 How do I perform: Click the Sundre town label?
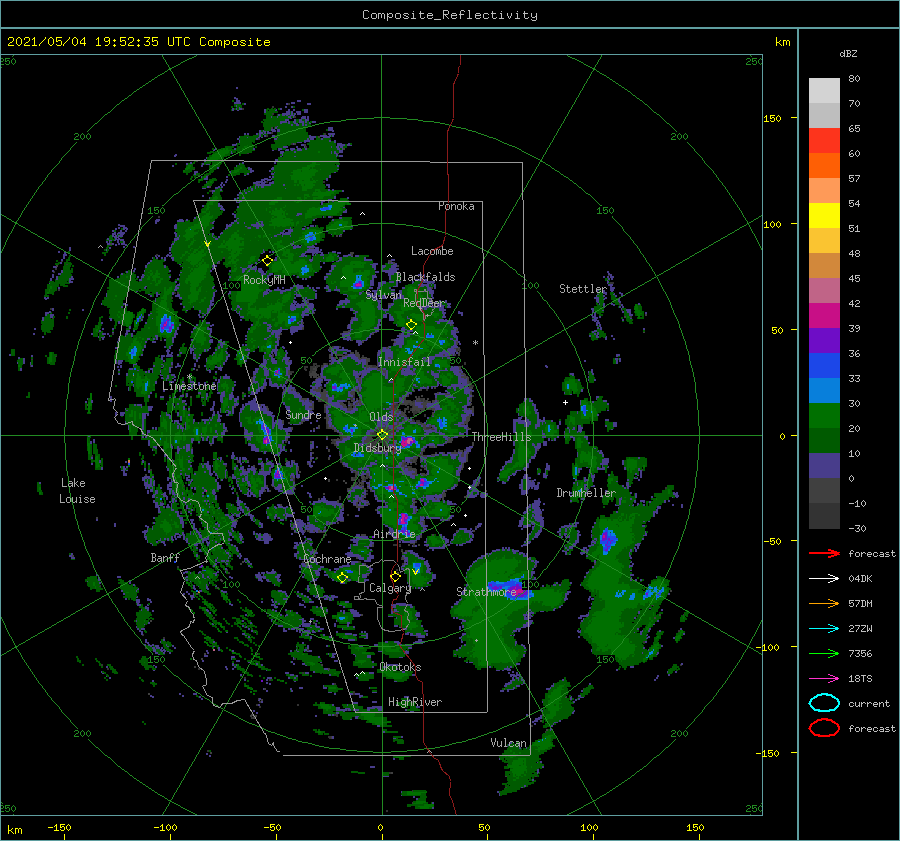[303, 415]
